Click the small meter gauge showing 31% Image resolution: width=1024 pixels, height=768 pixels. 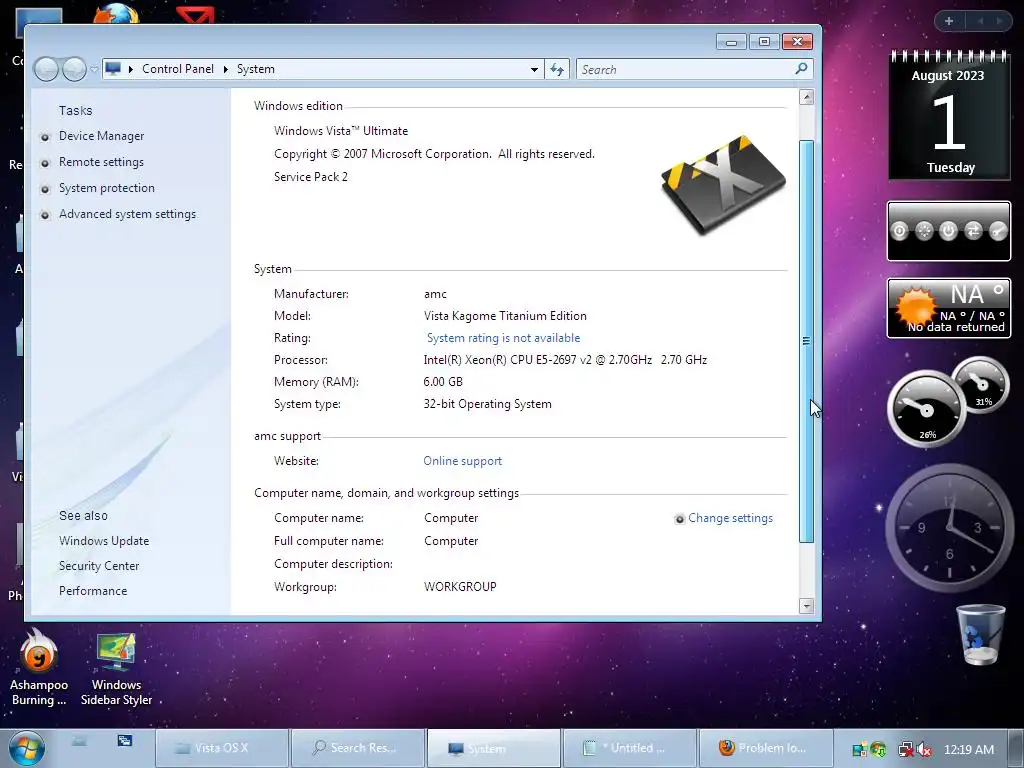tap(980, 385)
